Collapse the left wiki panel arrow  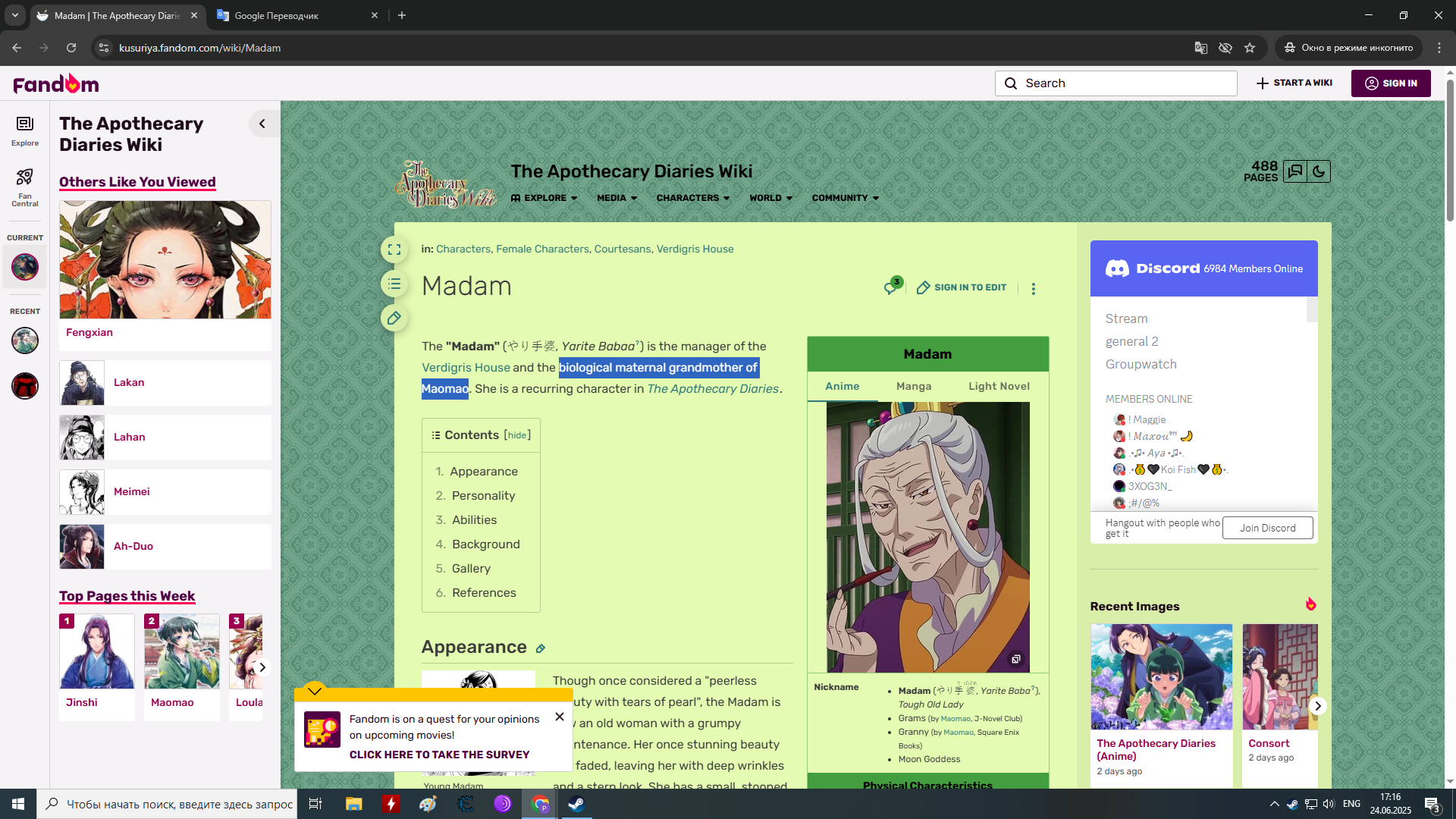(262, 124)
